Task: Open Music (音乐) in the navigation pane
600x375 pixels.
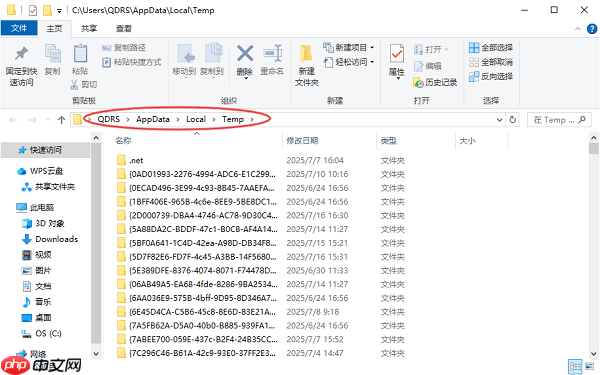Action: pos(37,302)
